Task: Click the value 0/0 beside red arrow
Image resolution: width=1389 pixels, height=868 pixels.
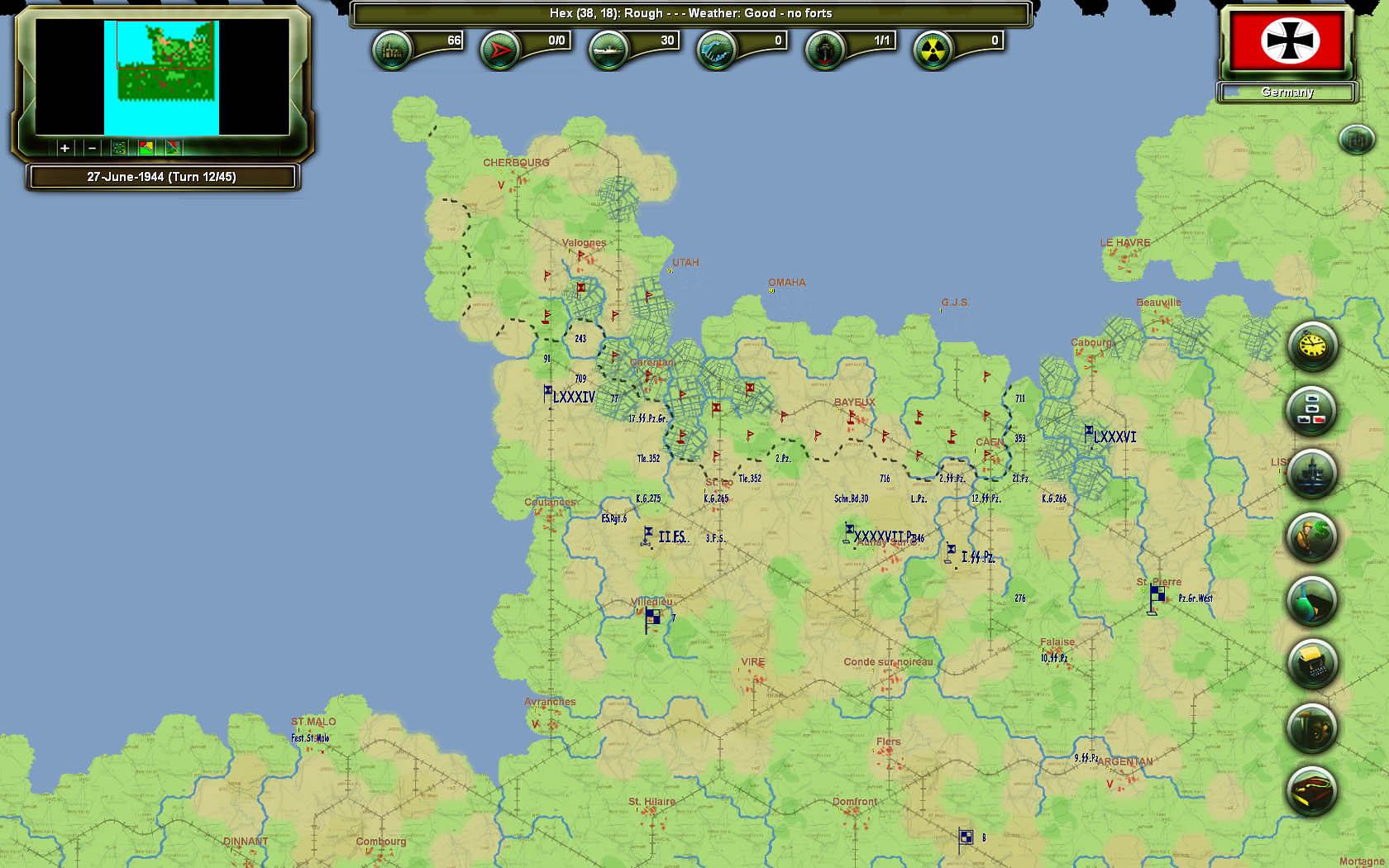Action: point(556,41)
